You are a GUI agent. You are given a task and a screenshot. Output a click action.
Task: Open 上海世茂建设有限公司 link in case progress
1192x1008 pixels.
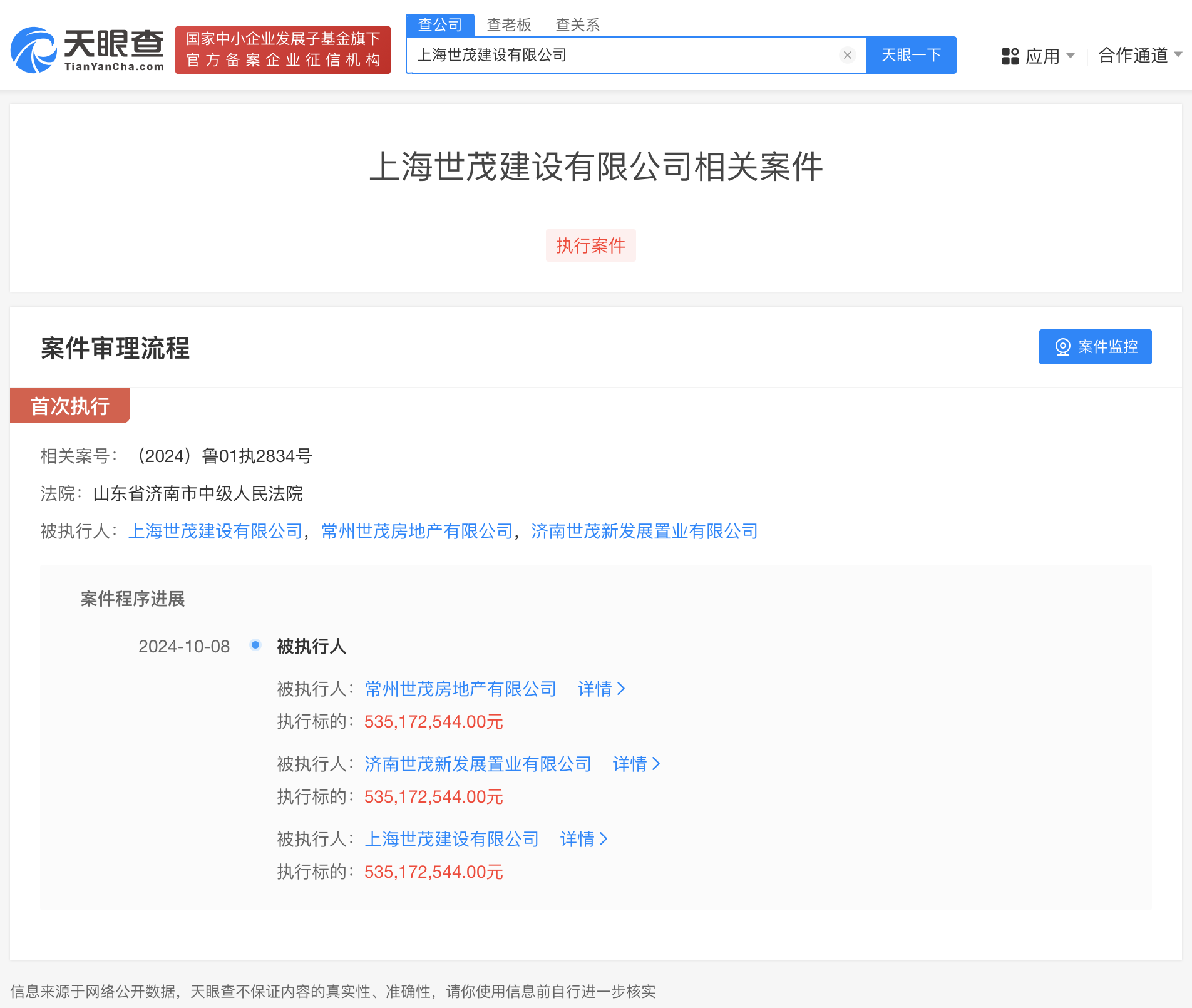tap(452, 839)
